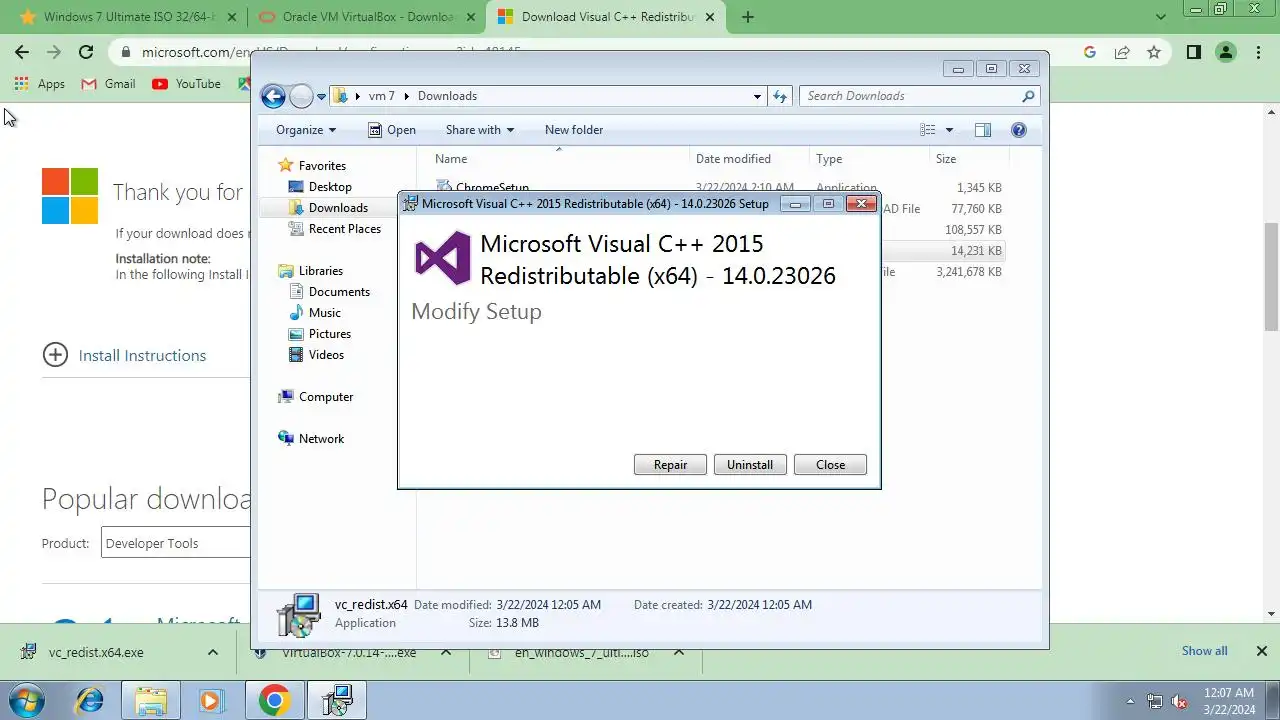
Task: Open vc_redist.x64.exe download options chevron
Action: (x=213, y=652)
